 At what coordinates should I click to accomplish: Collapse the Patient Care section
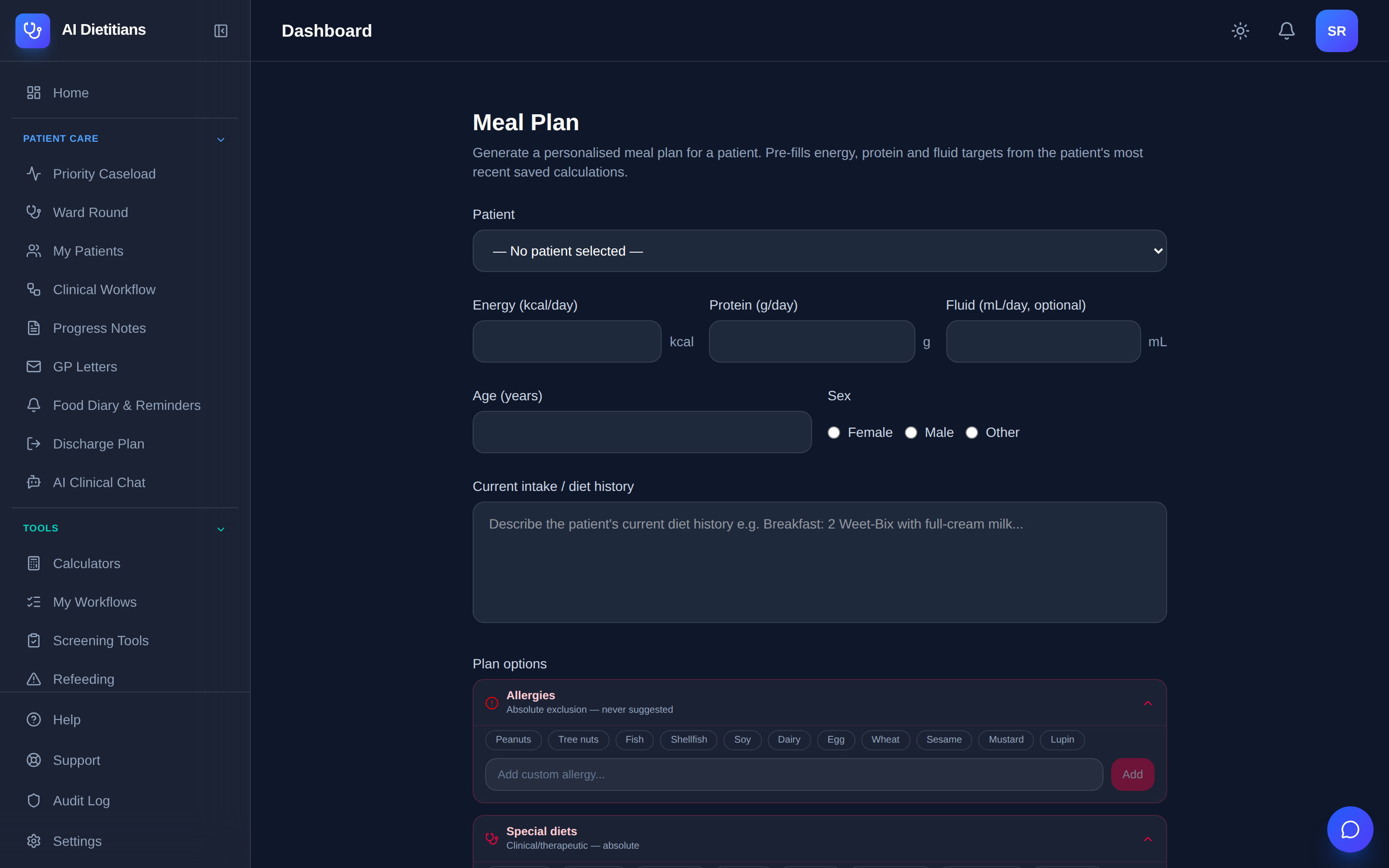tap(220, 139)
